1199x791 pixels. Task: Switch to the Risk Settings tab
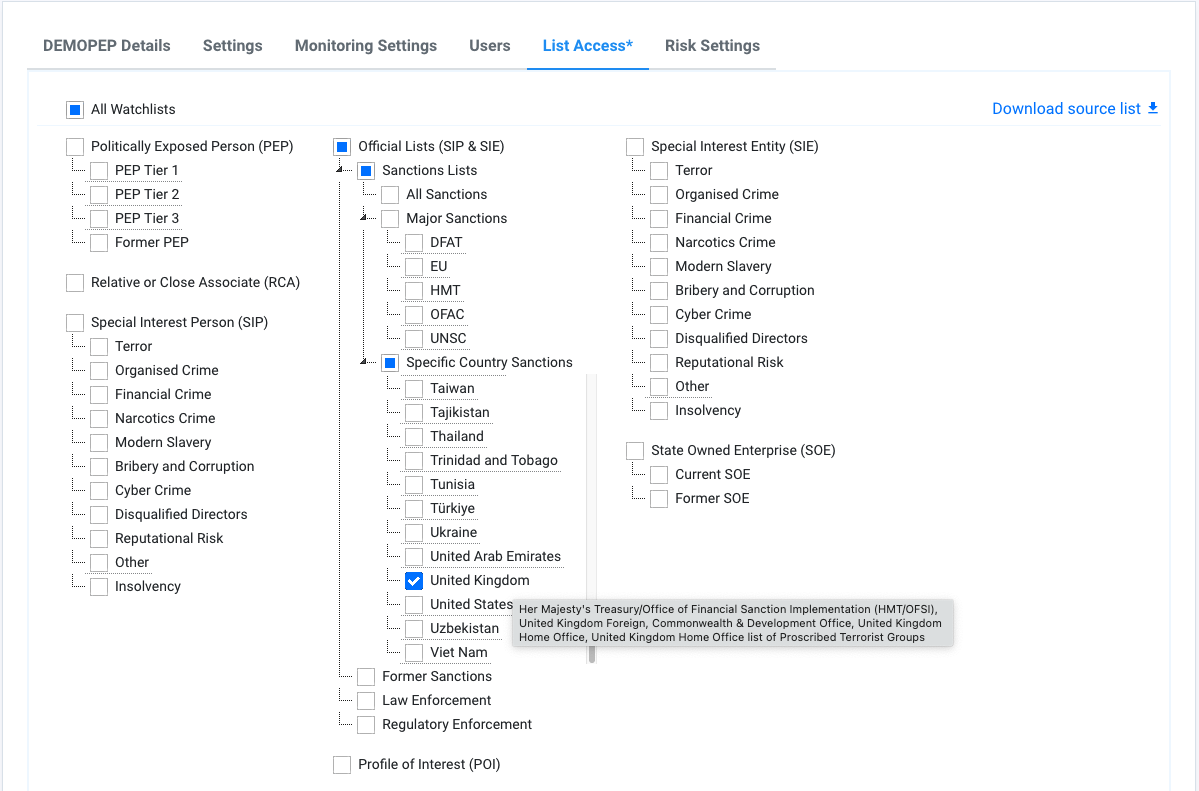[712, 46]
